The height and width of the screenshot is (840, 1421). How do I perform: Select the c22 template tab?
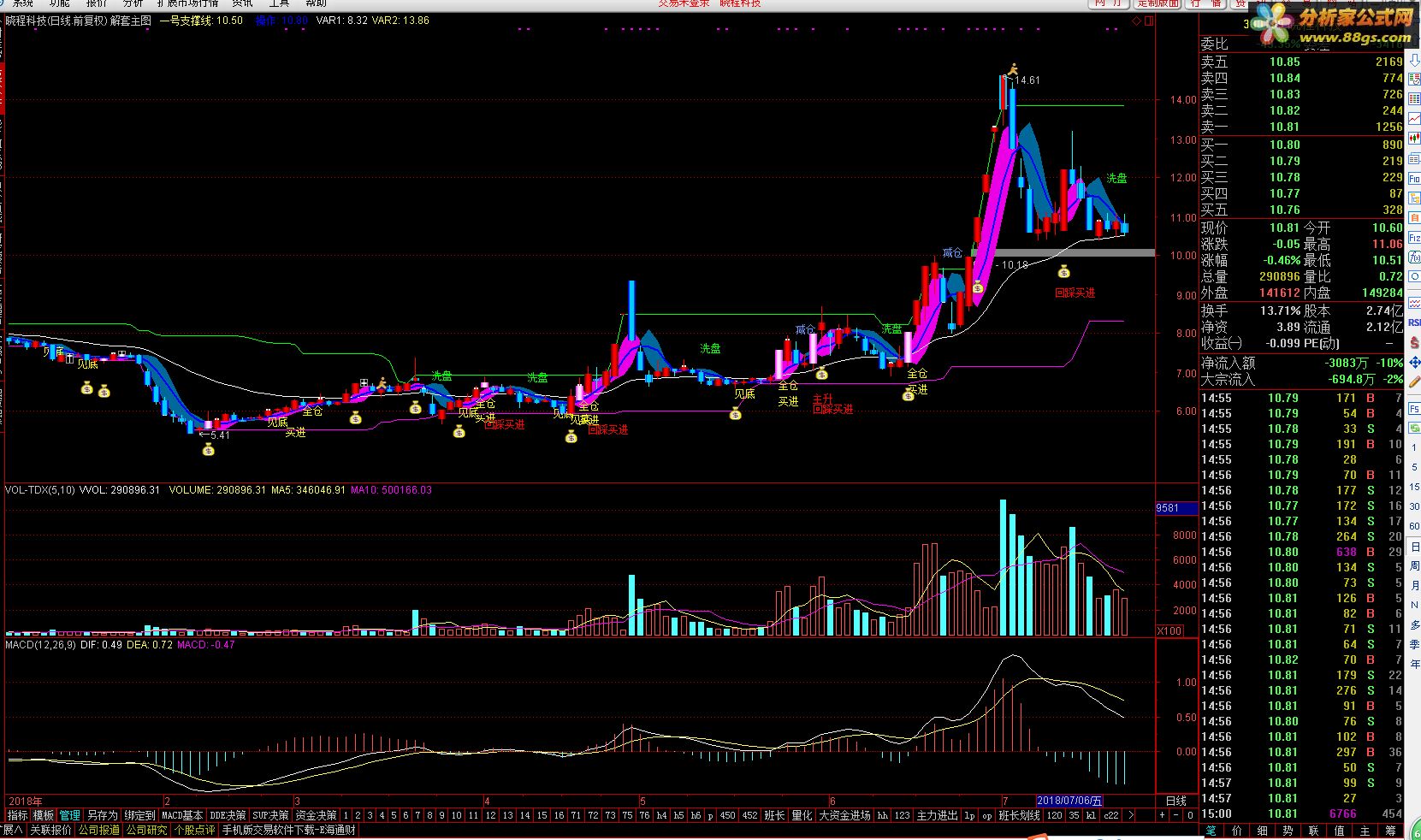[x=1110, y=815]
